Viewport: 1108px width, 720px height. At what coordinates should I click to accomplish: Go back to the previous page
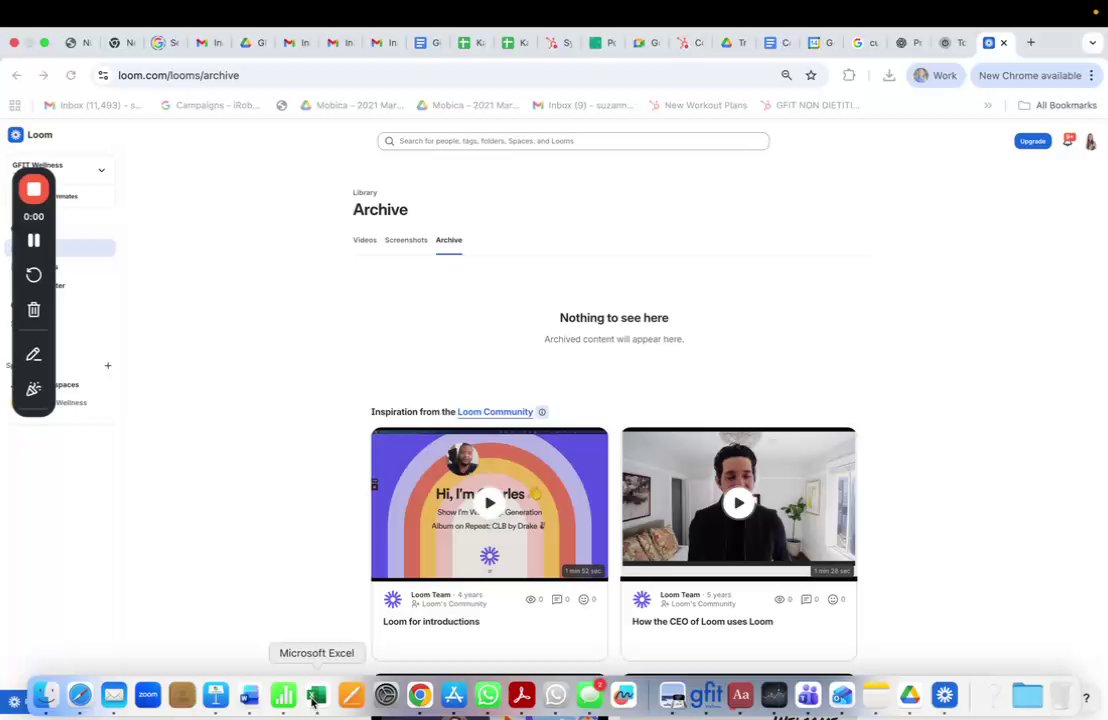click(x=17, y=75)
